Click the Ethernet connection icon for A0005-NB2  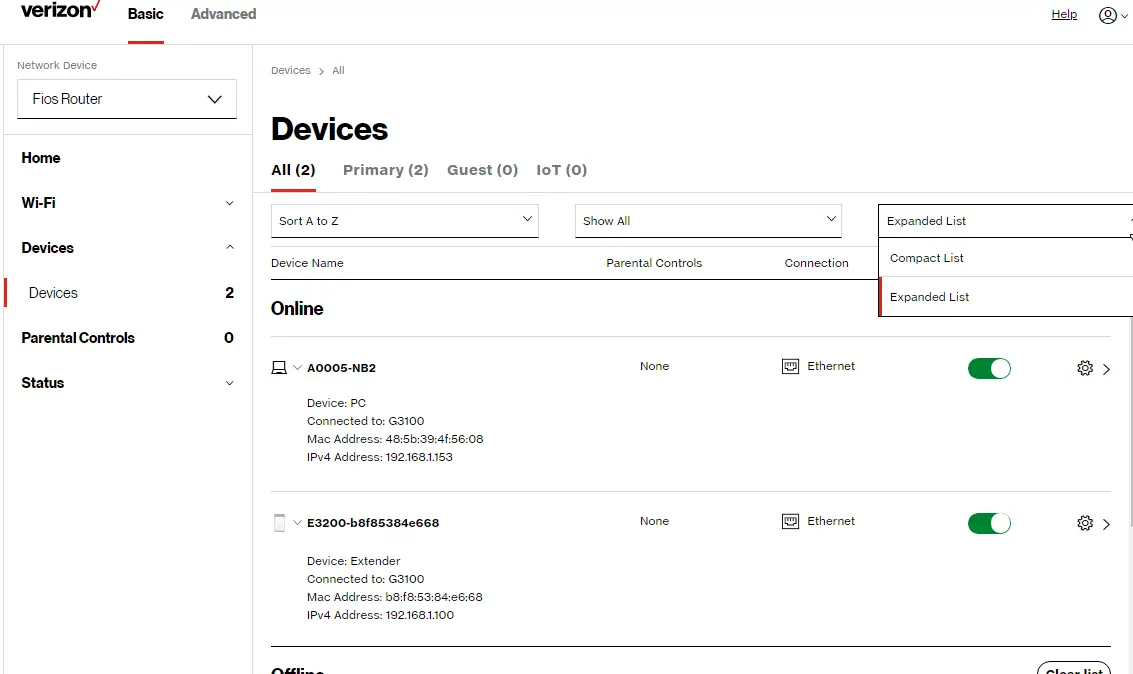(790, 366)
